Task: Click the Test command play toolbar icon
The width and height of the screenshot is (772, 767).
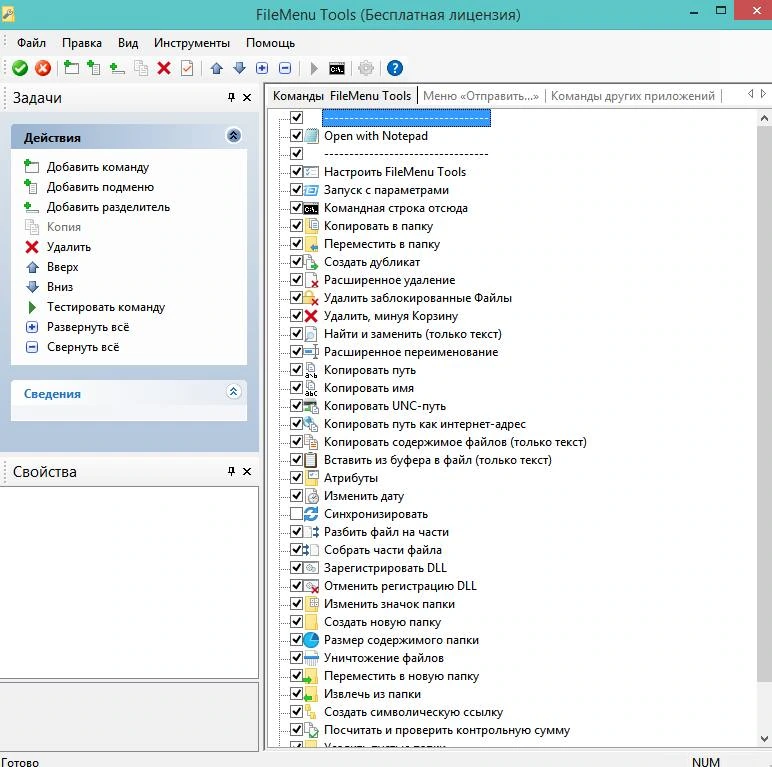Action: pos(314,68)
